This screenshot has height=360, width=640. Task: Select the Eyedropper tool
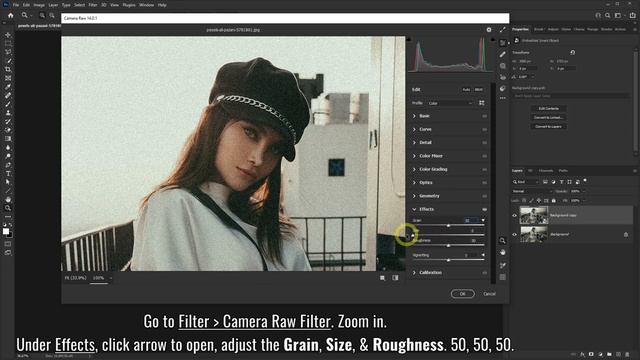pyautogui.click(x=8, y=87)
